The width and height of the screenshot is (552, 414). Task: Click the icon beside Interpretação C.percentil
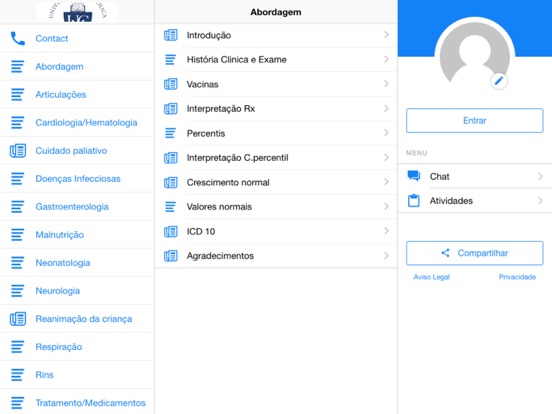(x=171, y=158)
